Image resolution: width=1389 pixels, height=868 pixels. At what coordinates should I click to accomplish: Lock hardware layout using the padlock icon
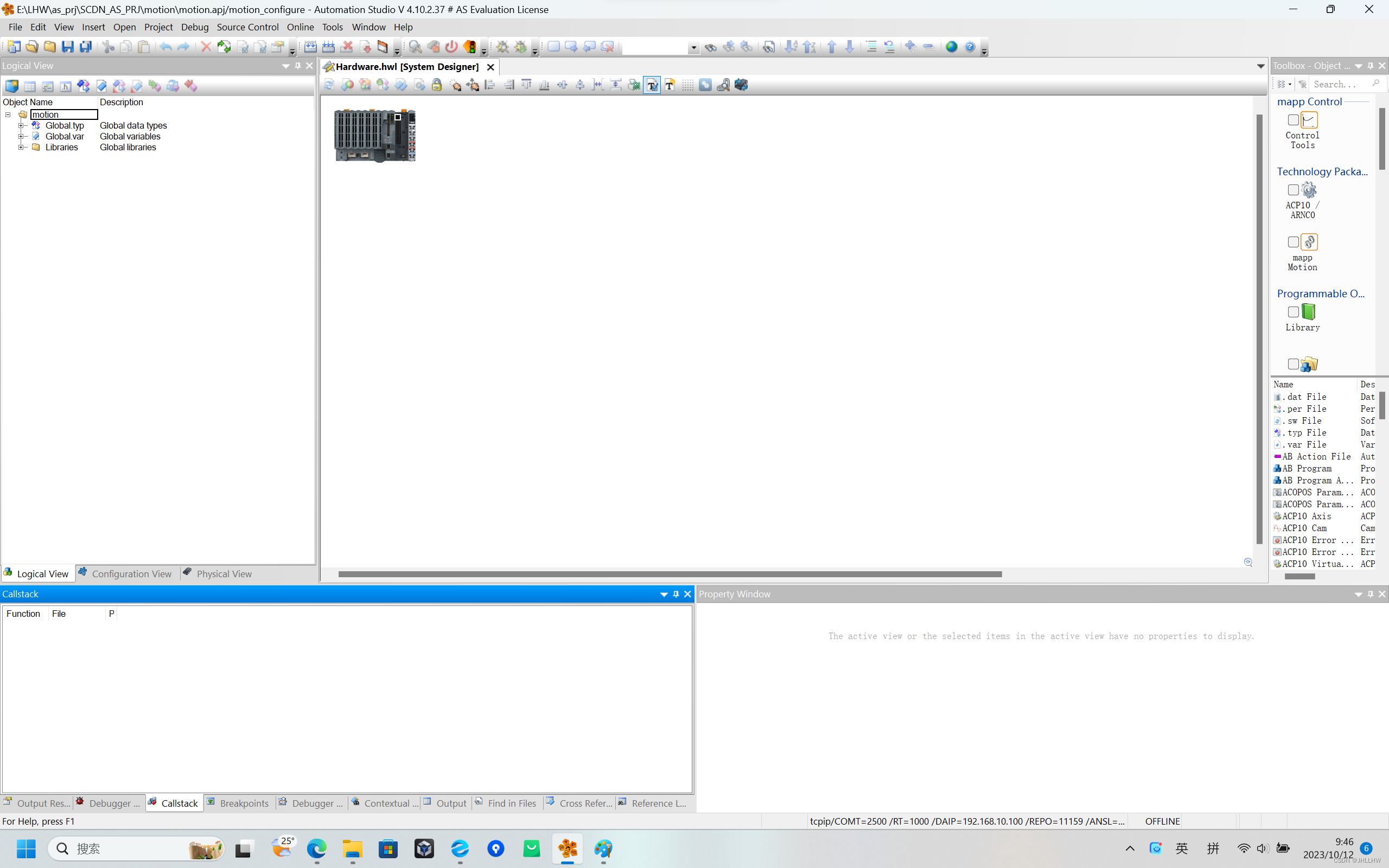point(436,85)
